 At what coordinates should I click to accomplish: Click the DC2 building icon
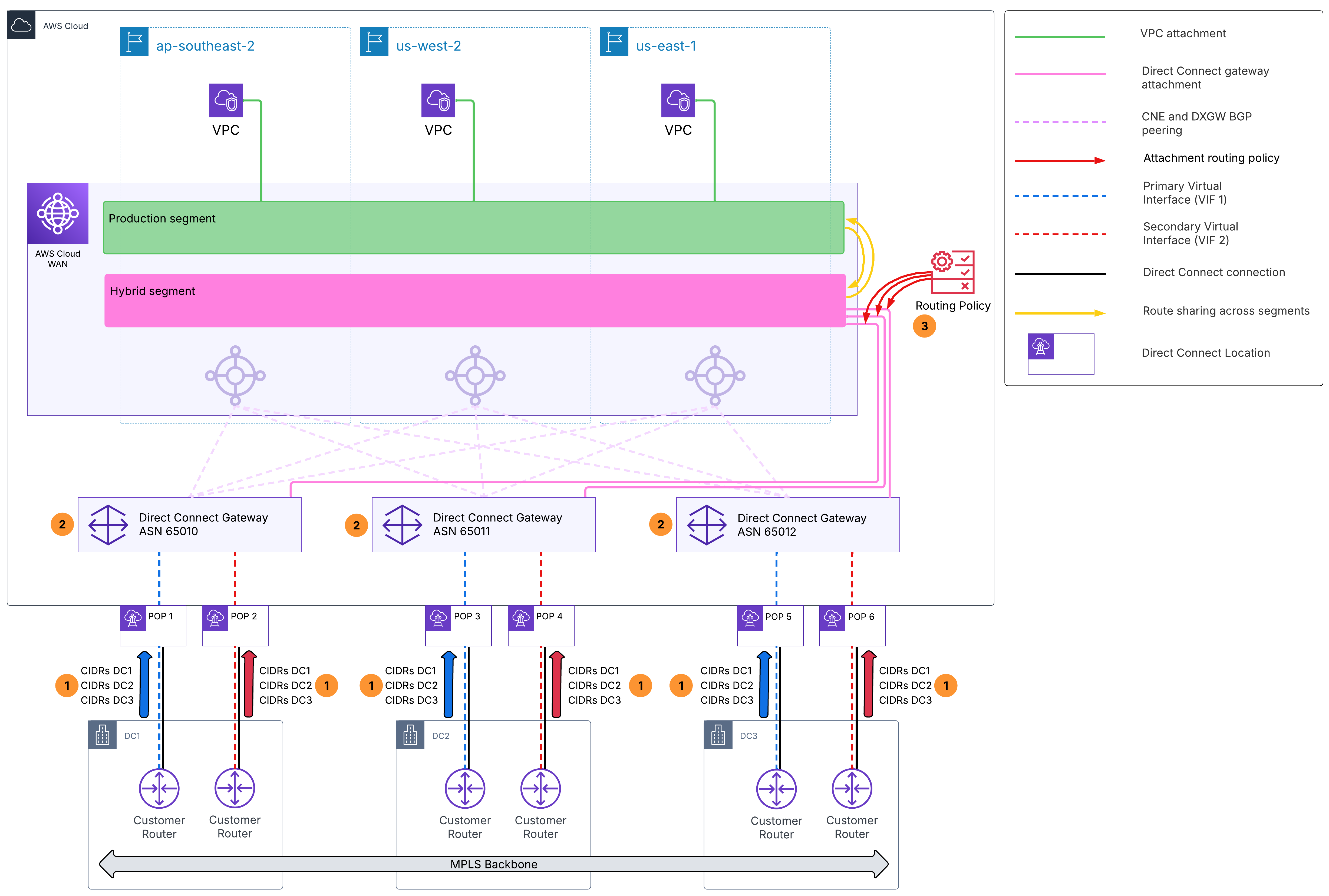(410, 735)
